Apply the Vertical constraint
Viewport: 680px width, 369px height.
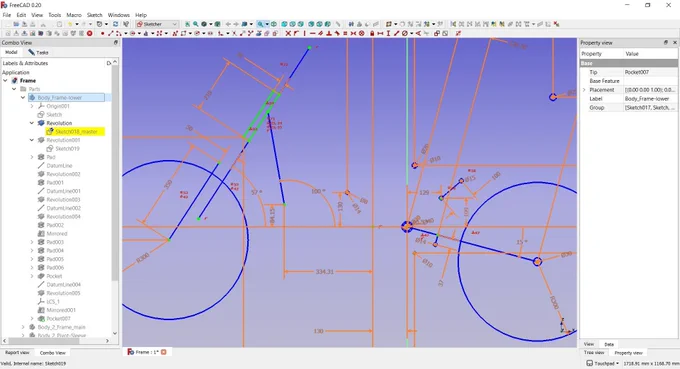(x=304, y=33)
